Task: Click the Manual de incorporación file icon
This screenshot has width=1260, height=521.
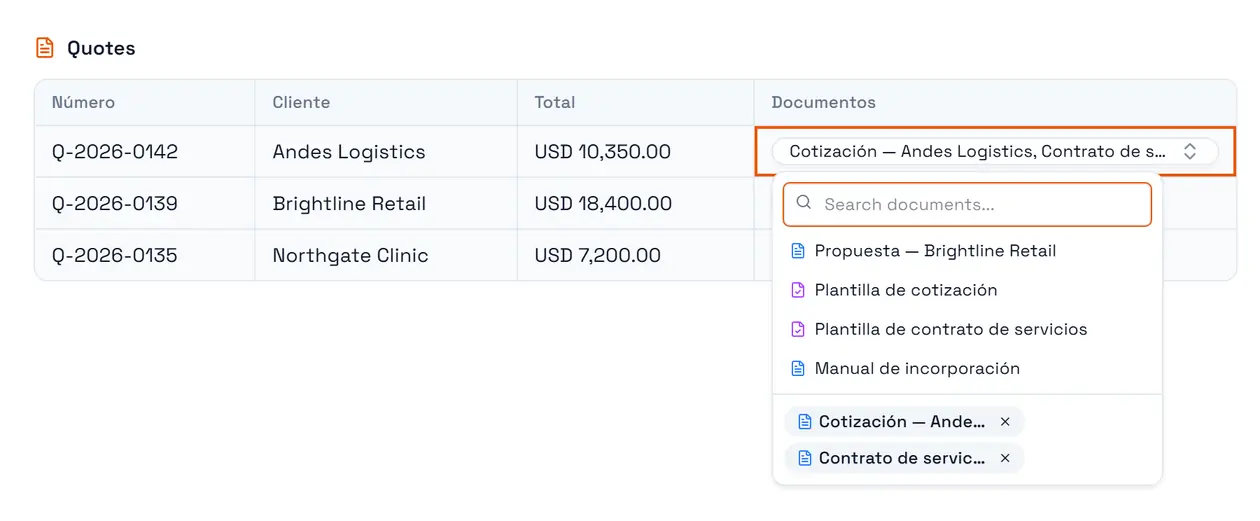Action: click(798, 368)
